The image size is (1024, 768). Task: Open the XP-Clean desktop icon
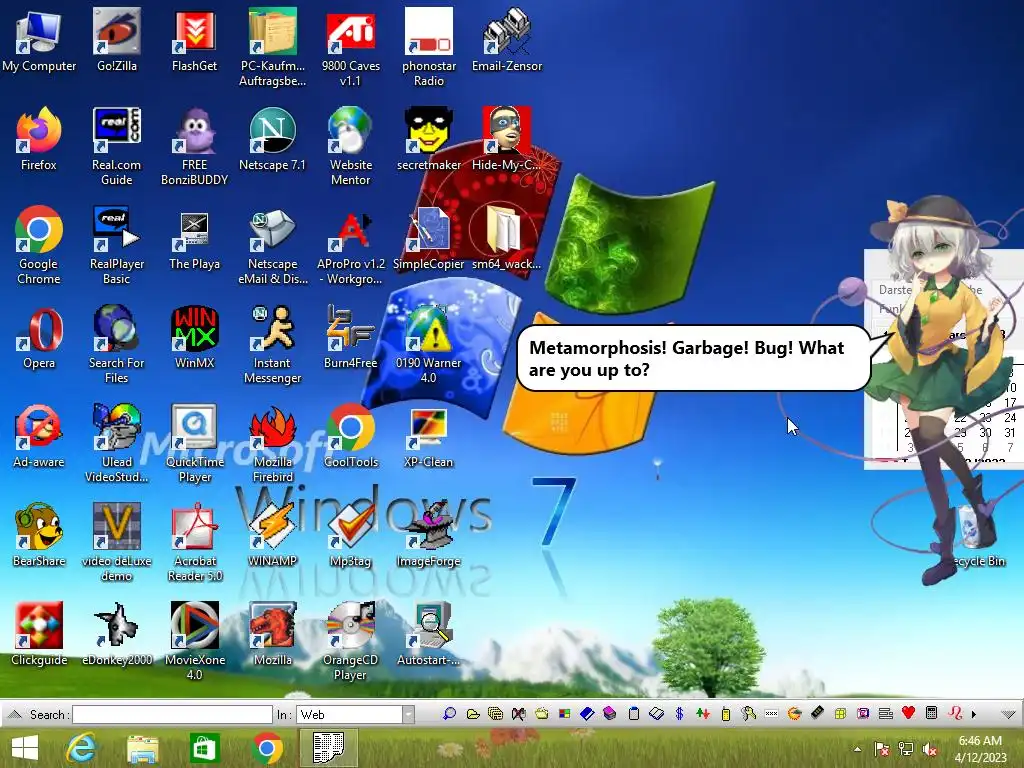(428, 437)
